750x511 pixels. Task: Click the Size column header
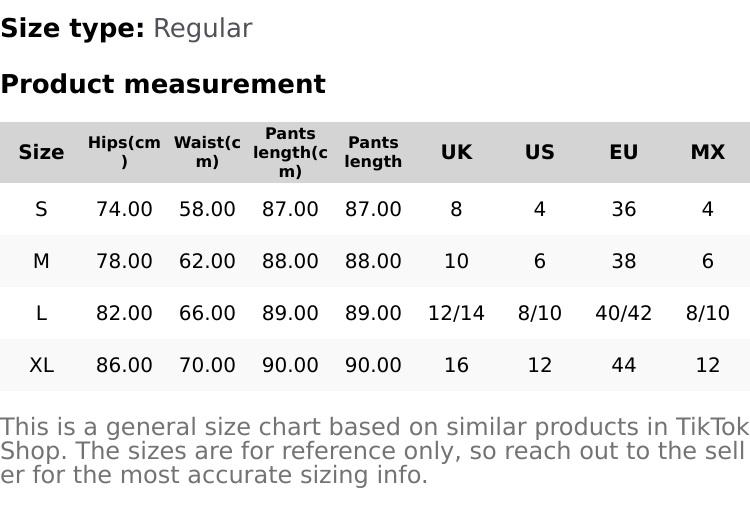tap(41, 152)
